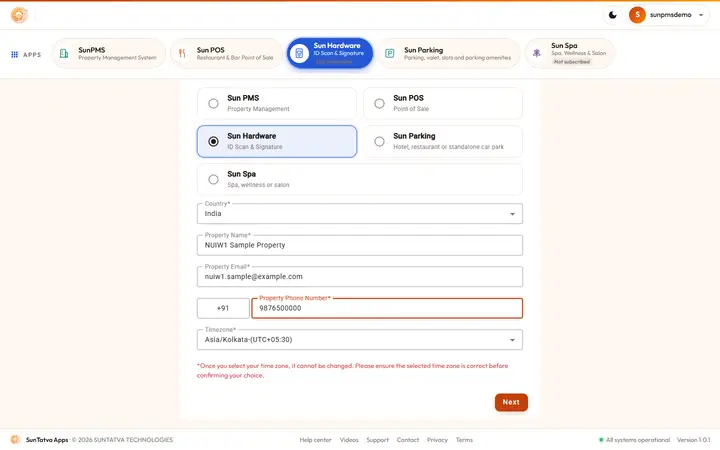
Task: Select the Sun POS radio button
Action: [379, 103]
